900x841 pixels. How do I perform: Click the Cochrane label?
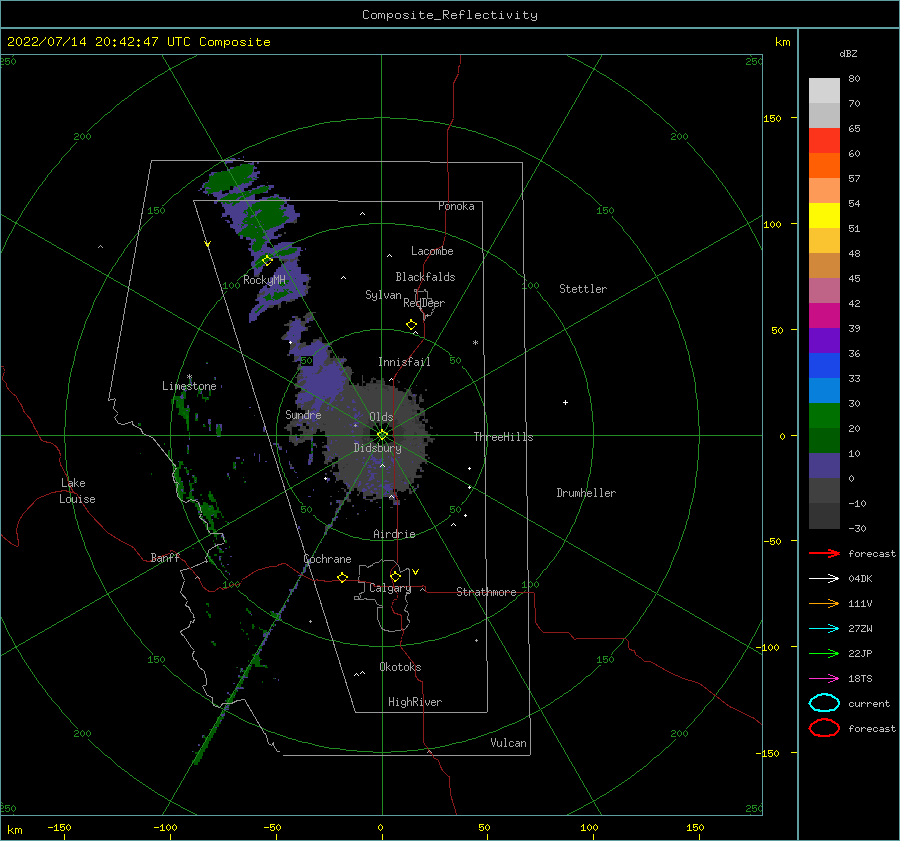[x=327, y=559]
